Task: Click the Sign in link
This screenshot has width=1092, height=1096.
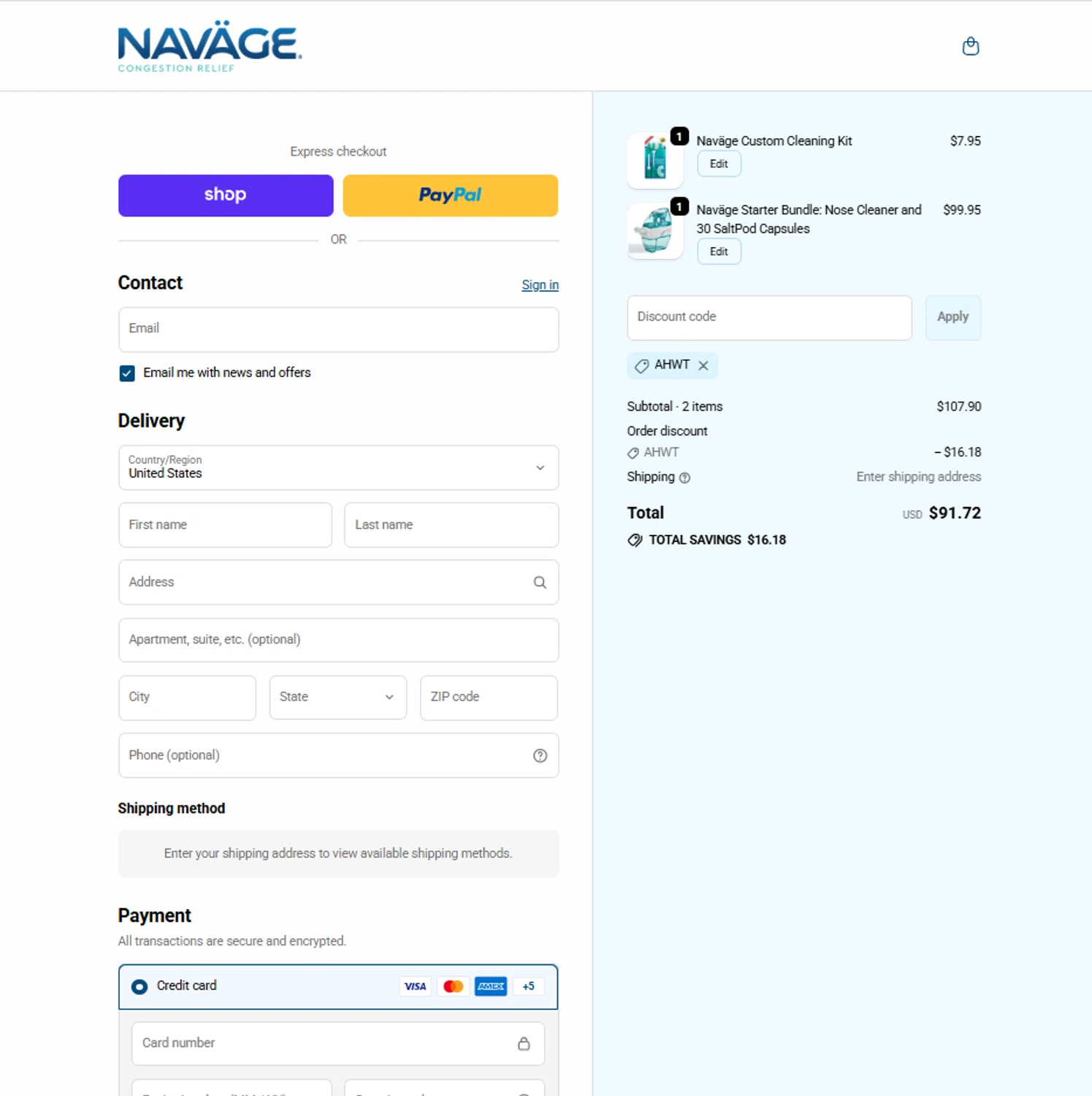Action: 540,285
